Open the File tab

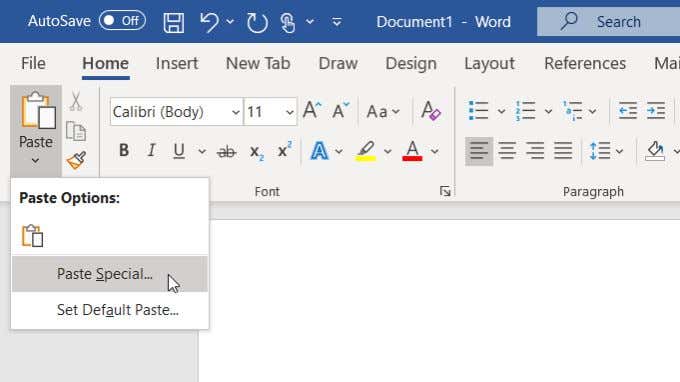point(33,63)
